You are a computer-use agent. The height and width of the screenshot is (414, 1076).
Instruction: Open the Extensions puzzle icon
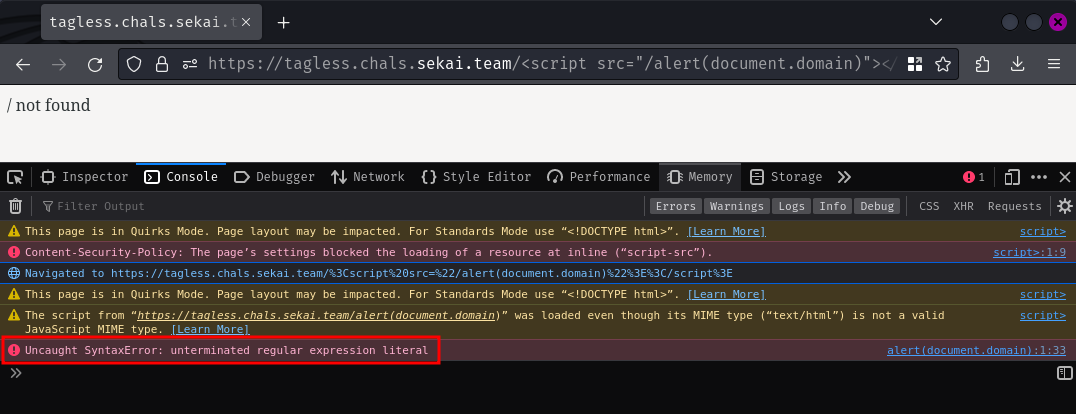[982, 65]
